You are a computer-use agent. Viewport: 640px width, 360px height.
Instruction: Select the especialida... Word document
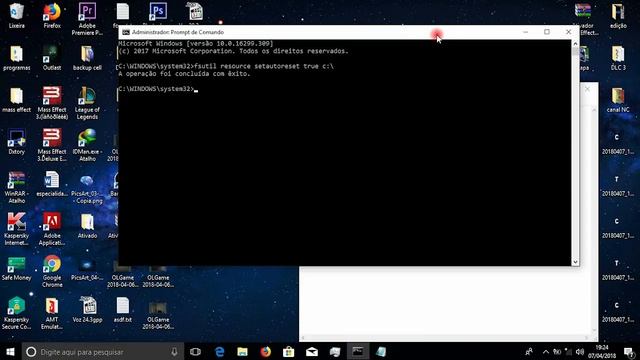point(52,184)
